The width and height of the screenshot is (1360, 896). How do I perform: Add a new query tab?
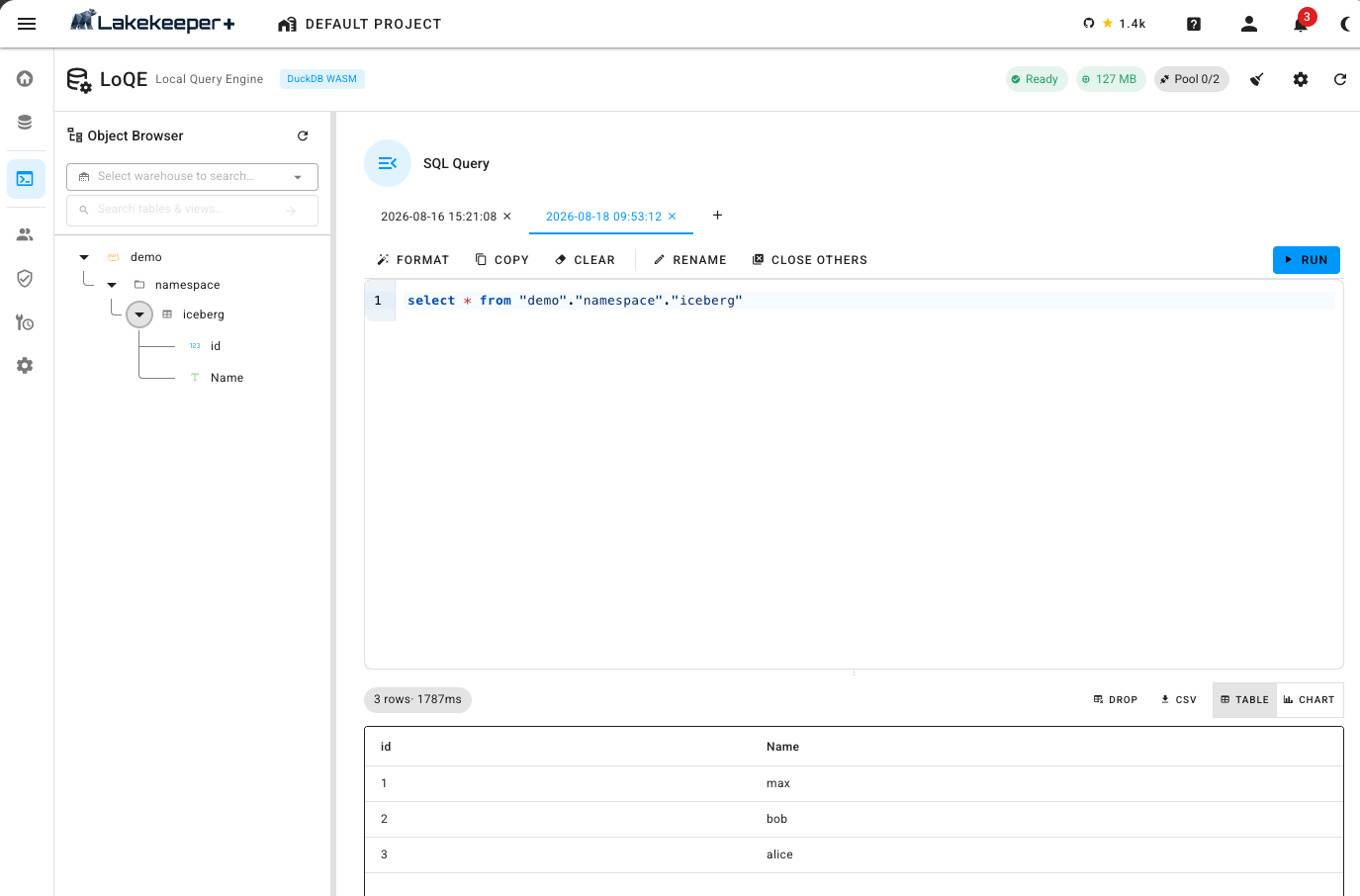(x=717, y=215)
